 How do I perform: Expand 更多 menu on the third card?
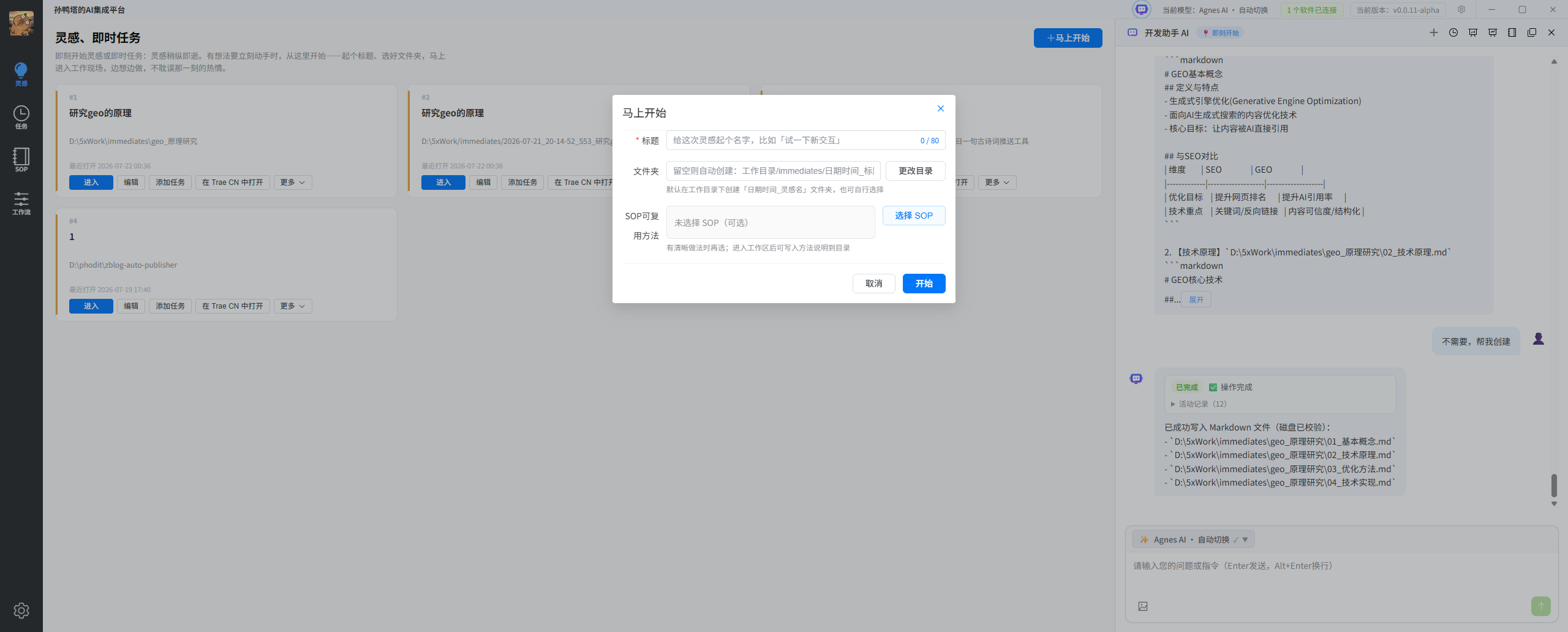tap(997, 182)
